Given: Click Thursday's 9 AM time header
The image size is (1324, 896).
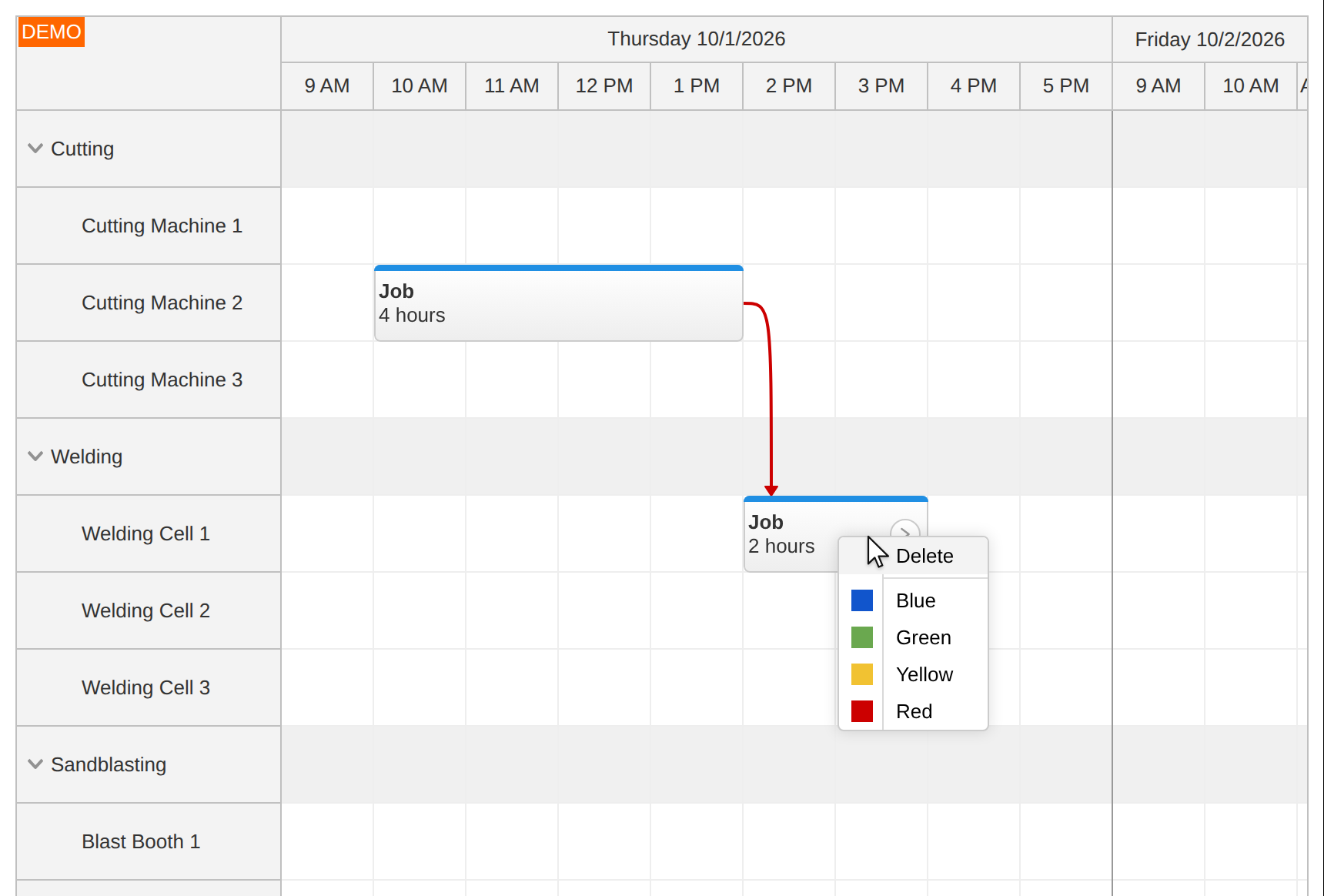Looking at the screenshot, I should click(327, 85).
